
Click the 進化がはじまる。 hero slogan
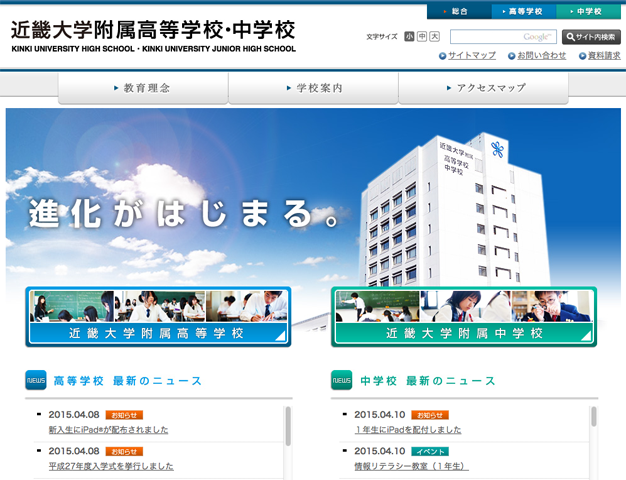184,214
